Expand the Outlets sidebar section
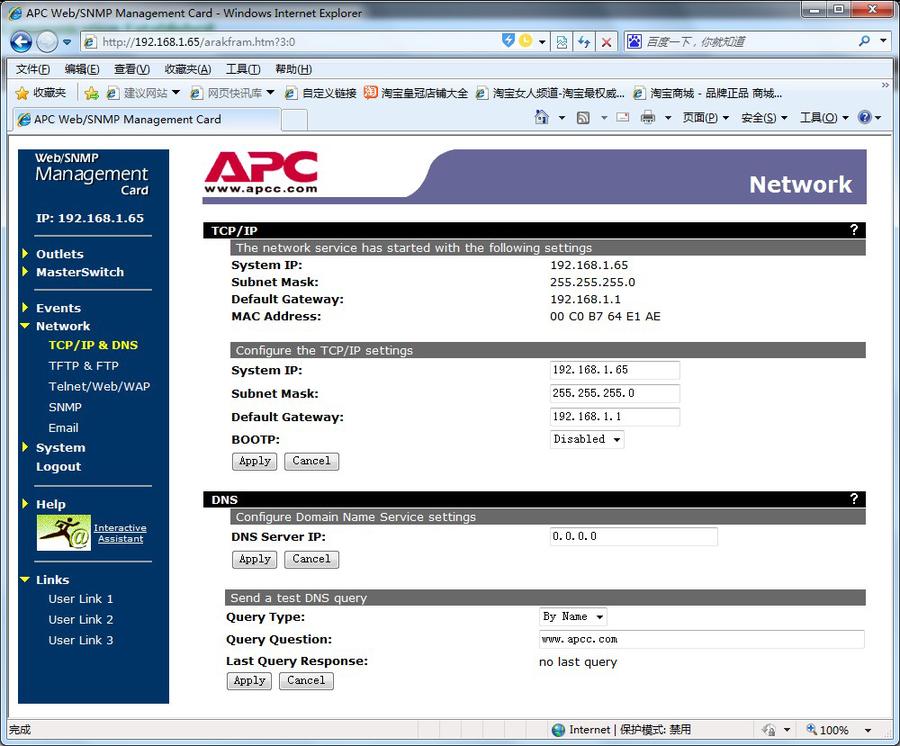This screenshot has height=746, width=900. (x=59, y=254)
